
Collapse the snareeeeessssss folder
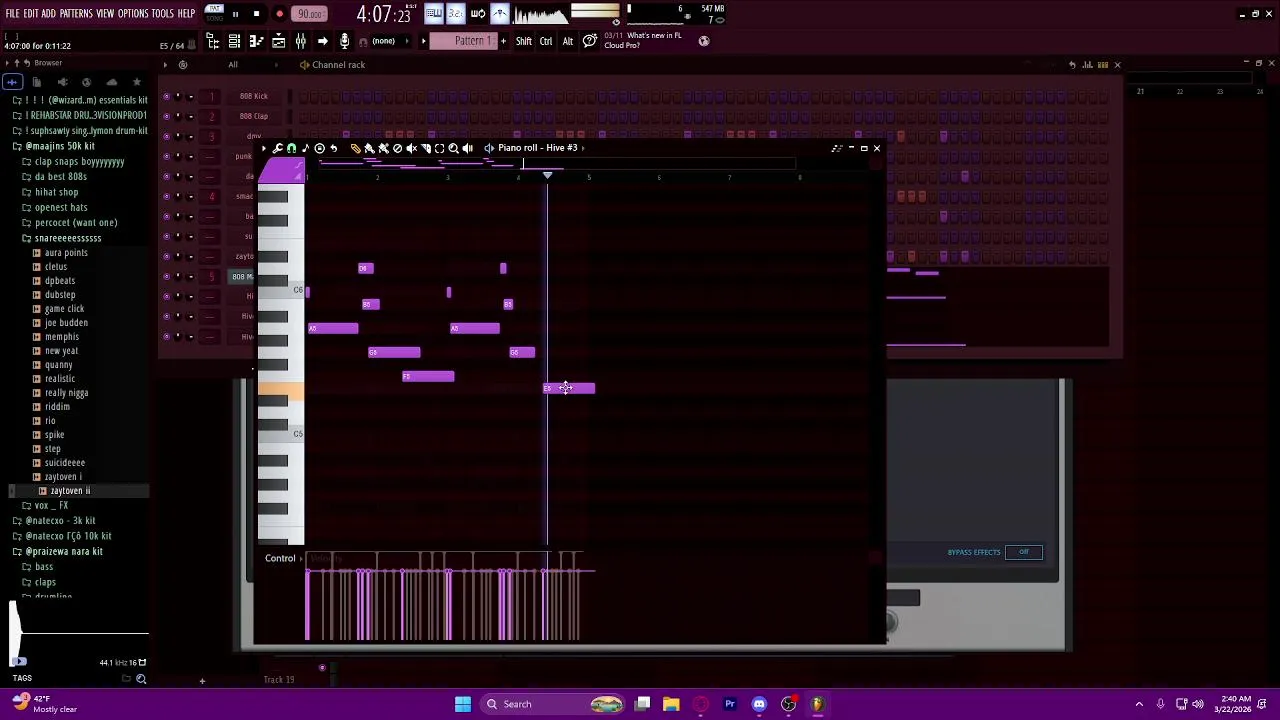[x=68, y=238]
